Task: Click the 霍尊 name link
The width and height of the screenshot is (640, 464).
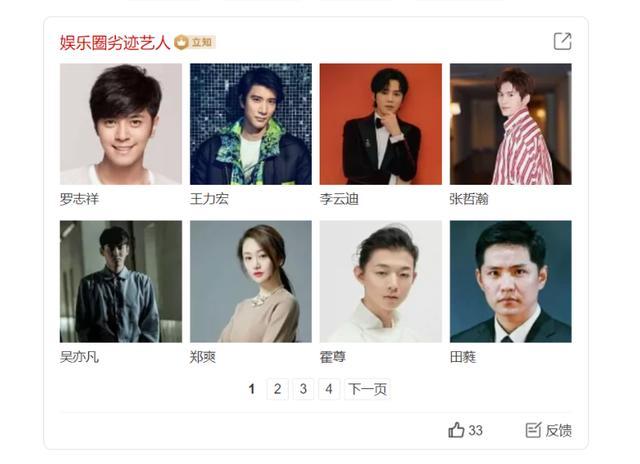Action: 333,357
